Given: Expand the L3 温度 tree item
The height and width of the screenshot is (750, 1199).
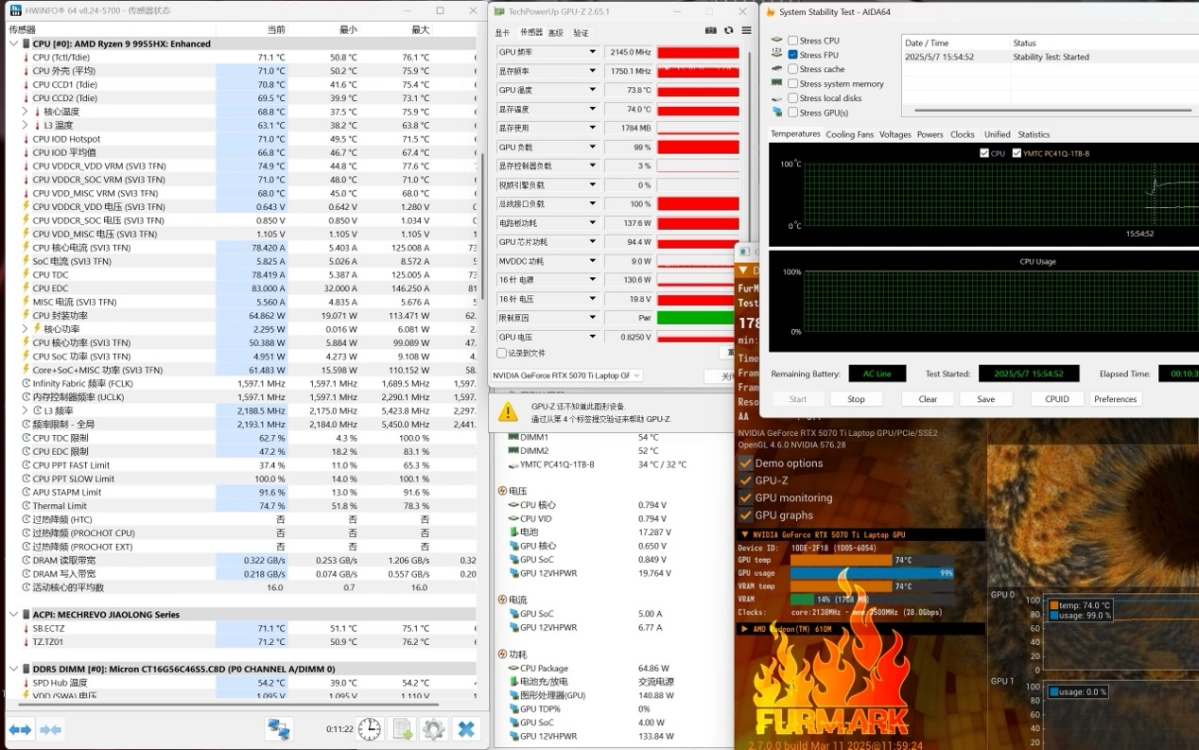Looking at the screenshot, I should point(25,126).
